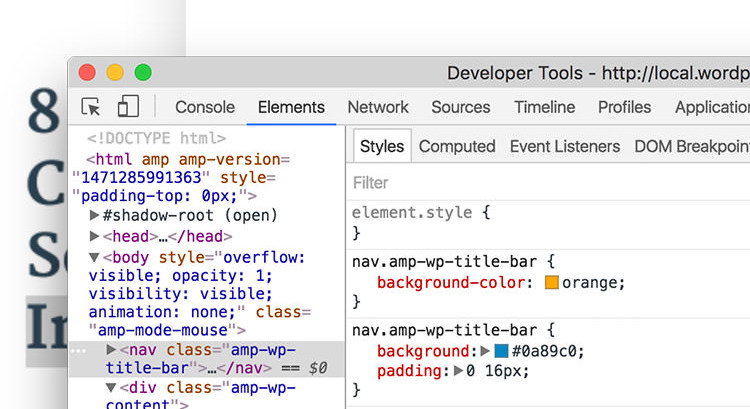750x409 pixels.
Task: Expand the head element node
Action: (94, 236)
